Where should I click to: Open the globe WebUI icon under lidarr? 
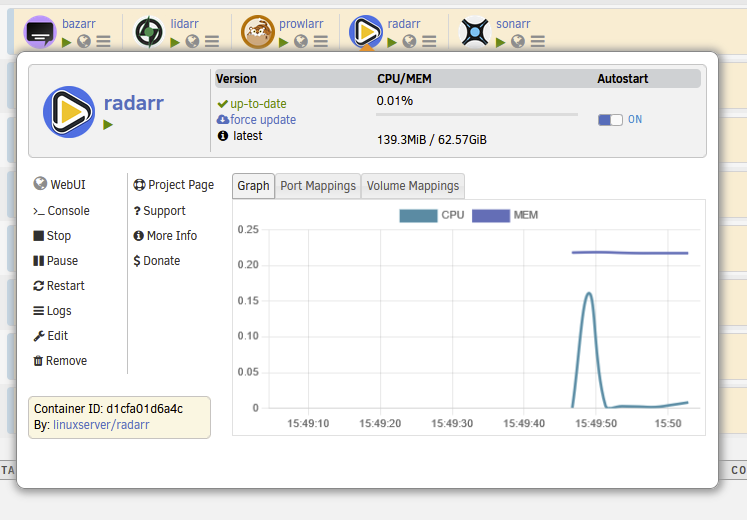click(192, 42)
